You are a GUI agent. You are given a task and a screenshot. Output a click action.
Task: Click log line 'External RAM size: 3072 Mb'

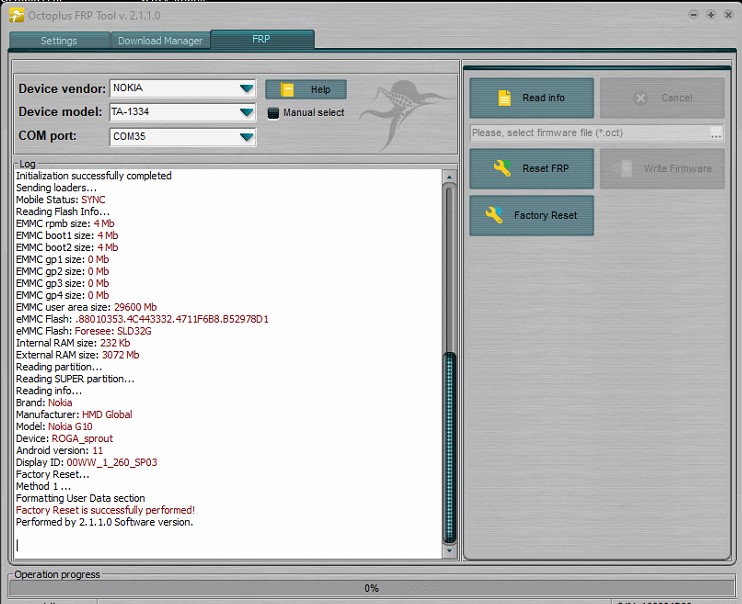pos(78,355)
